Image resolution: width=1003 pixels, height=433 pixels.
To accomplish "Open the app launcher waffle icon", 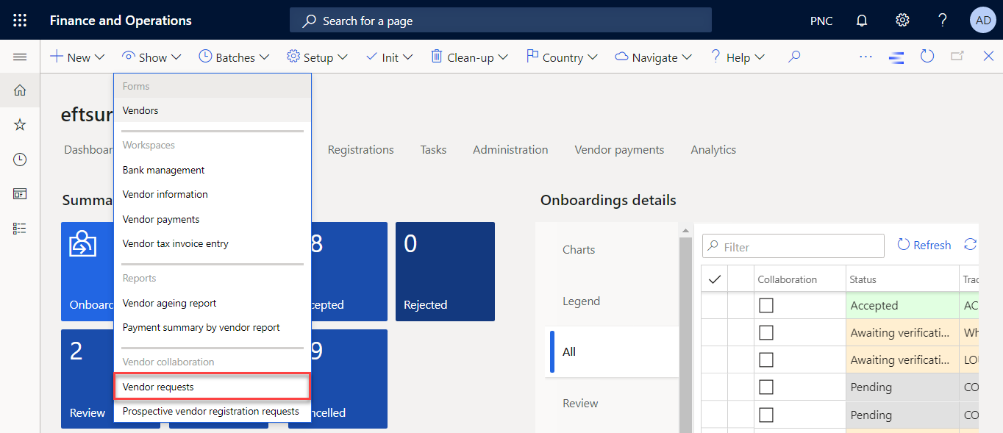I will [20, 20].
